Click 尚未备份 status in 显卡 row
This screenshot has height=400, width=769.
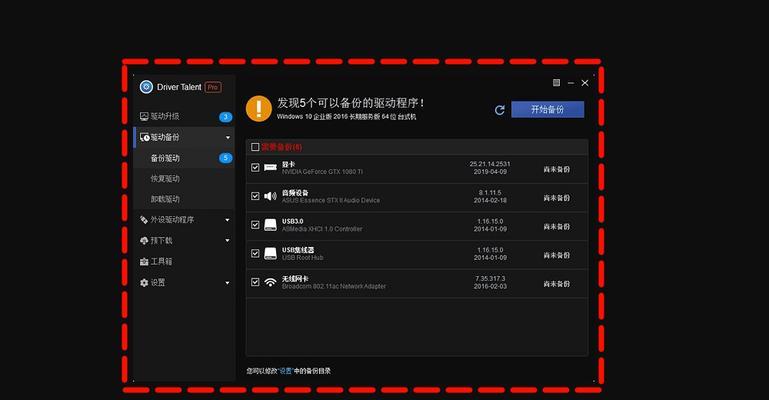(x=557, y=169)
